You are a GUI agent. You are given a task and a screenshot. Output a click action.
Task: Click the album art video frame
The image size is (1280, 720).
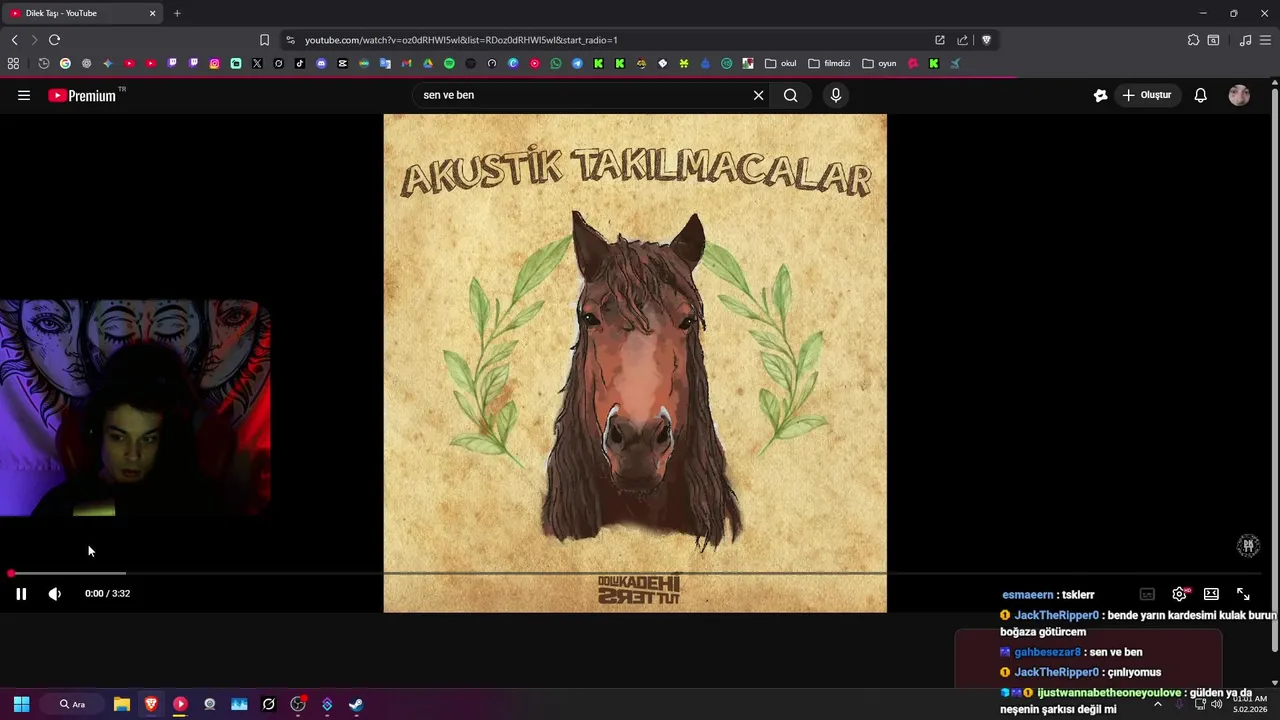pyautogui.click(x=635, y=363)
